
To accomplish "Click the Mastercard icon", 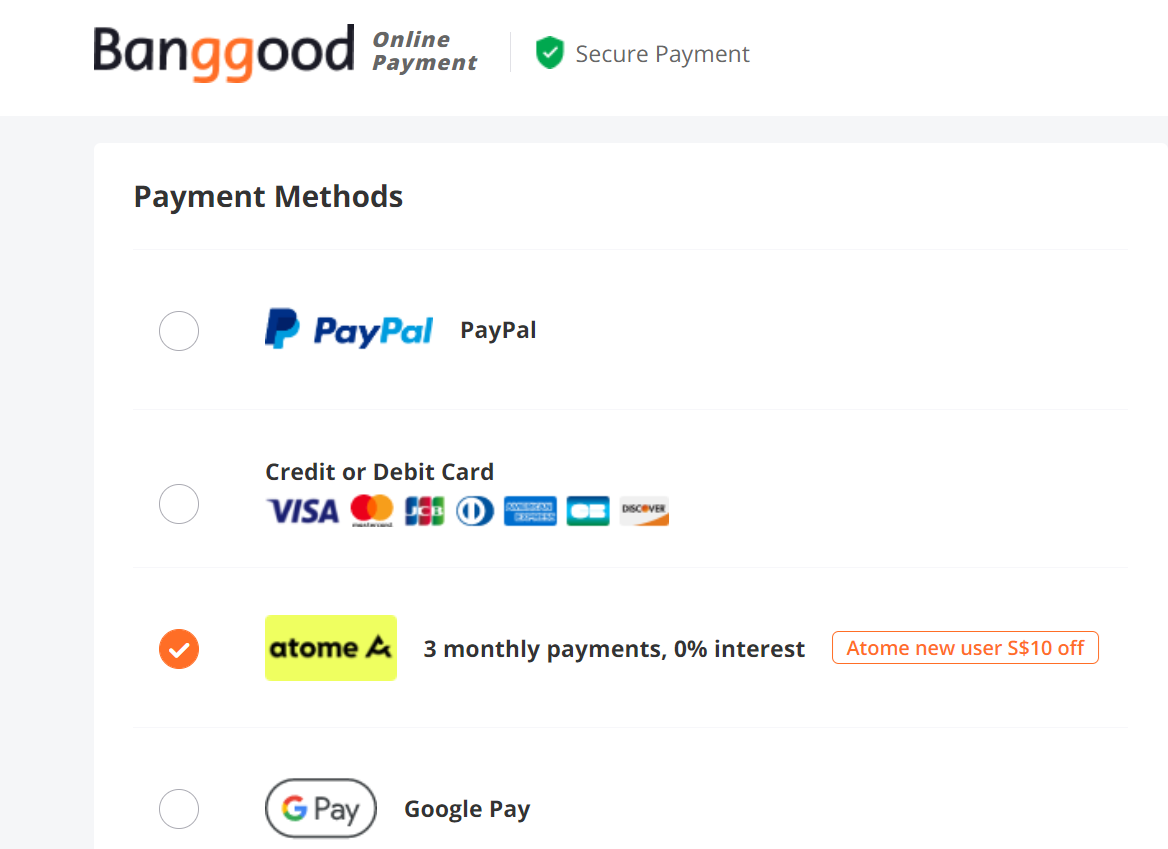I will 372,511.
